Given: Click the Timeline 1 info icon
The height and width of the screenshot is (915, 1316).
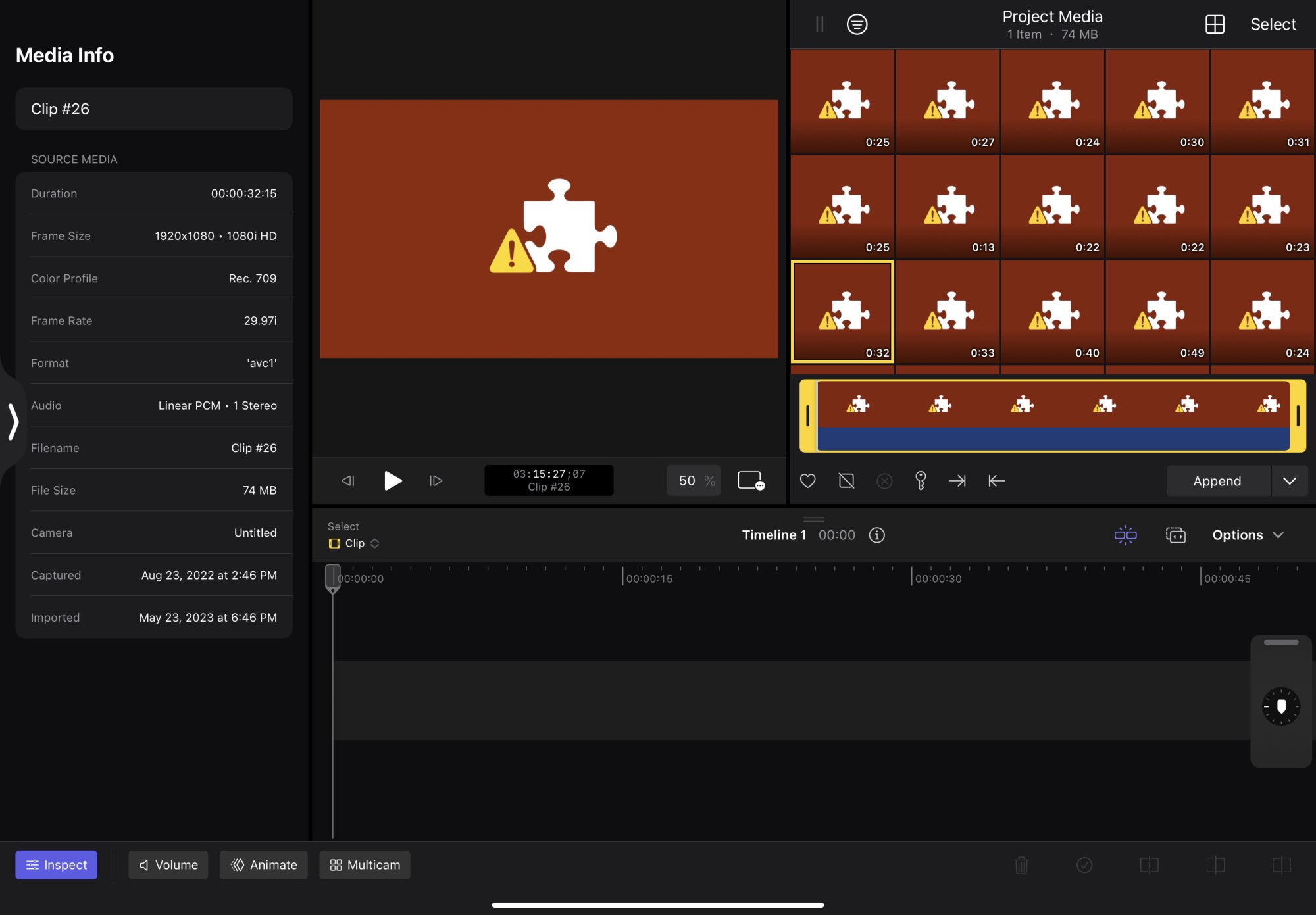Looking at the screenshot, I should 876,535.
